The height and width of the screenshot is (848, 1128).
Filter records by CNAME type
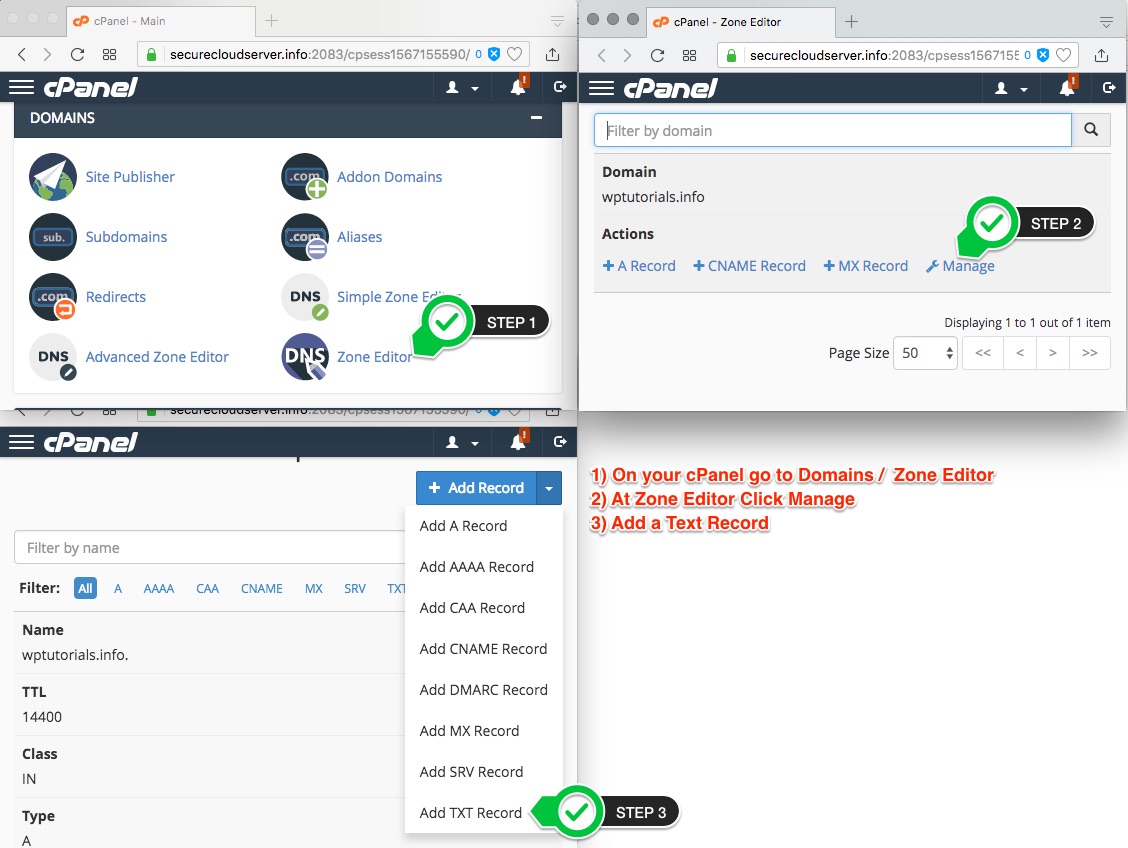[261, 588]
